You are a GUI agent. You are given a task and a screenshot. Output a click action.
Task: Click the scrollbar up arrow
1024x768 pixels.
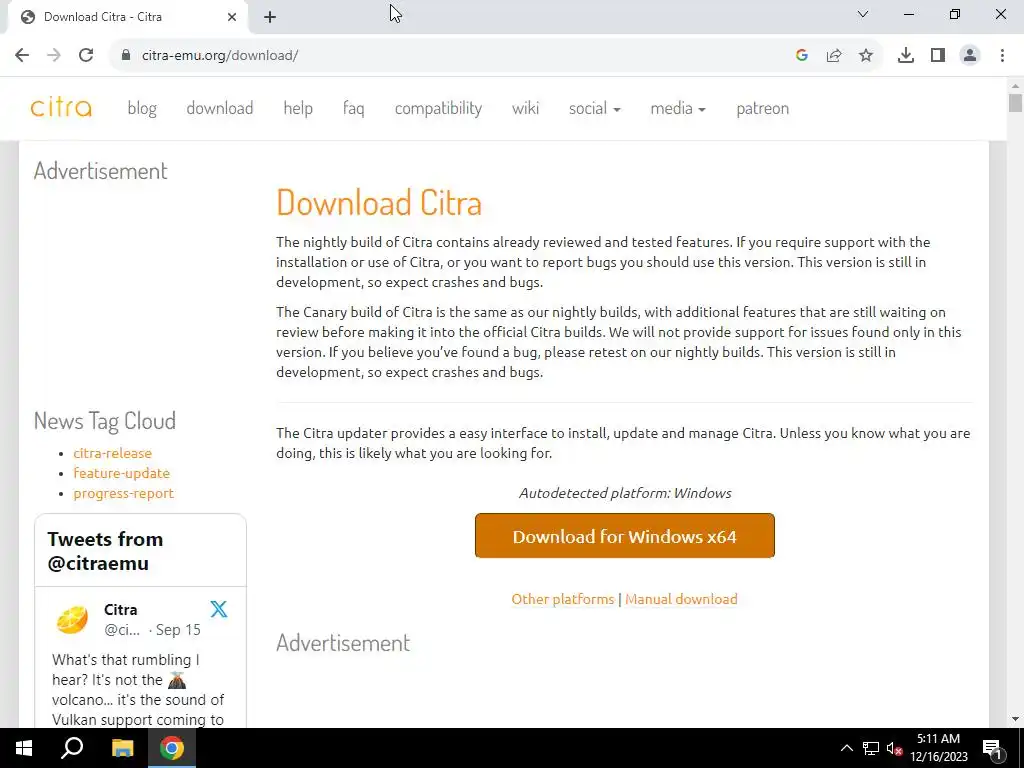point(1015,85)
